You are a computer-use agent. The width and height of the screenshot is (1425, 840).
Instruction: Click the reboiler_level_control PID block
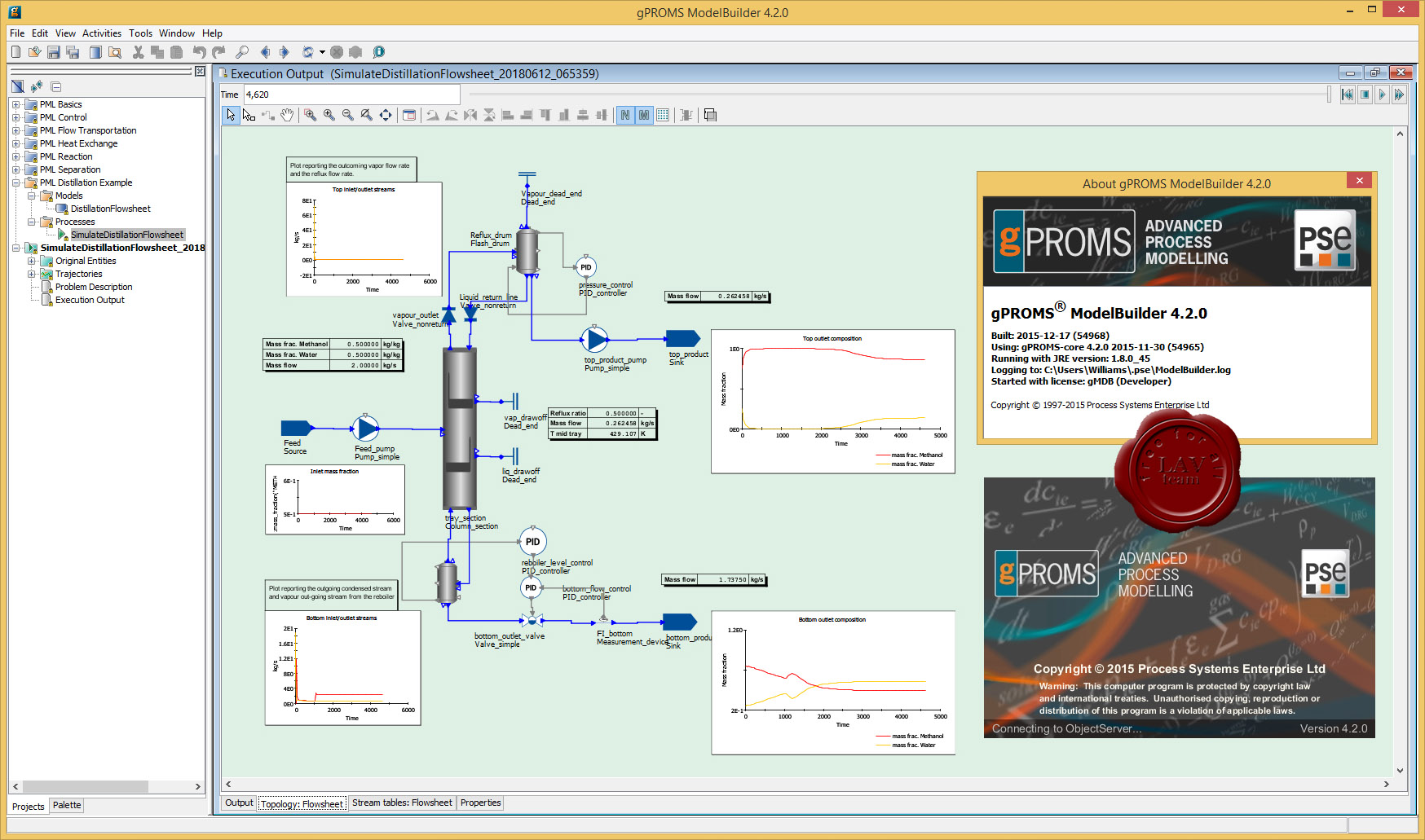(532, 542)
